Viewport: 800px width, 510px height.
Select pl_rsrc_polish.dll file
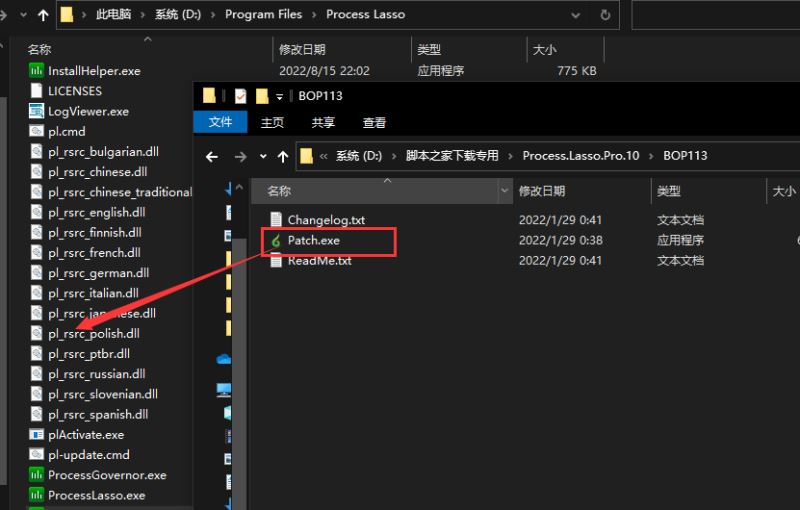tap(85, 334)
